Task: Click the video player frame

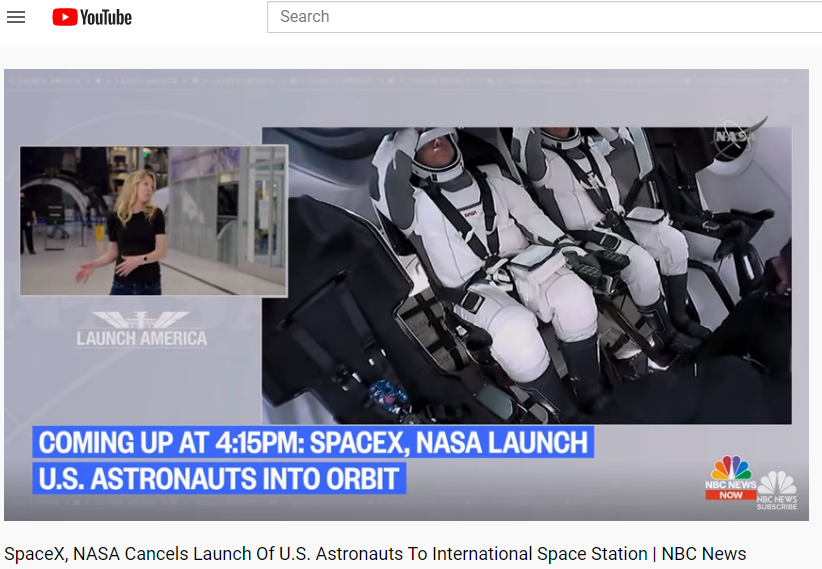Action: (406, 295)
